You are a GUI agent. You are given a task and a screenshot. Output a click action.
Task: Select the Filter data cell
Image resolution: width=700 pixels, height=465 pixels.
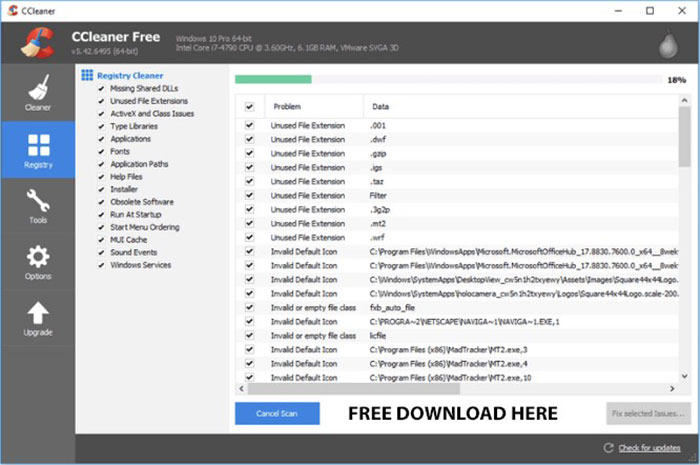click(378, 195)
